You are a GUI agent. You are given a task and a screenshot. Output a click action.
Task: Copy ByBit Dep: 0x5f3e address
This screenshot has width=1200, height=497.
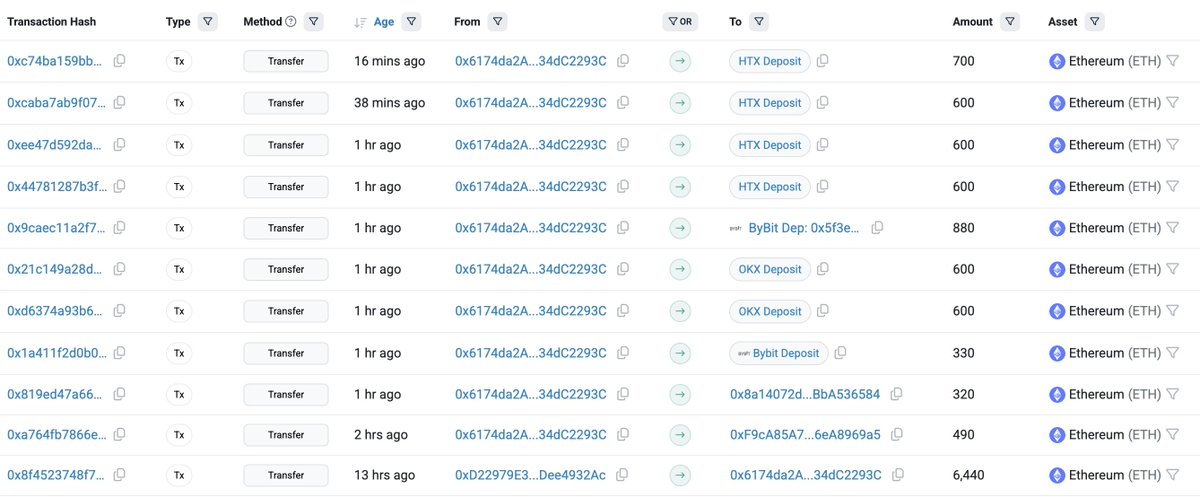(x=877, y=228)
